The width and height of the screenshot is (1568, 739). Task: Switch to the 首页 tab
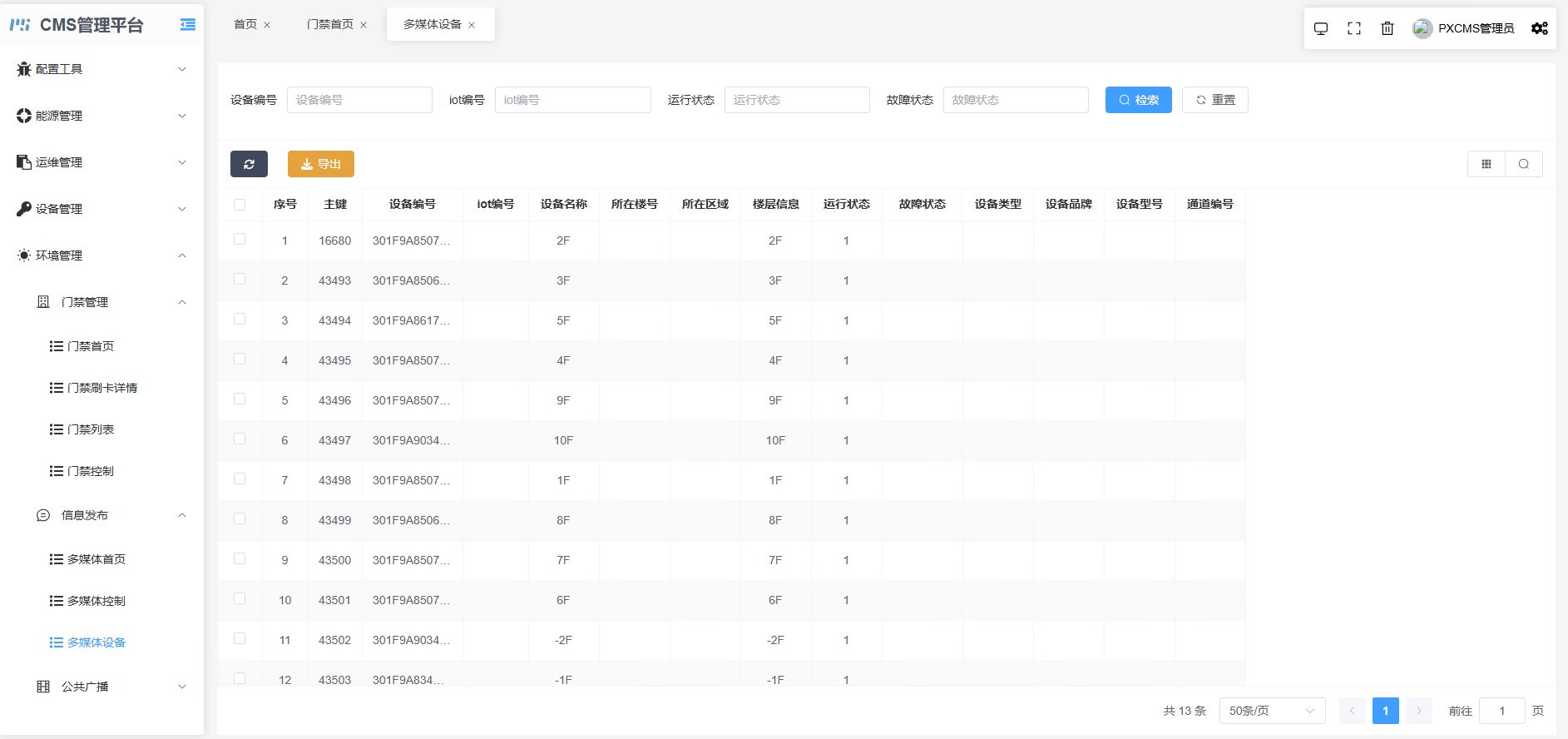click(x=245, y=25)
